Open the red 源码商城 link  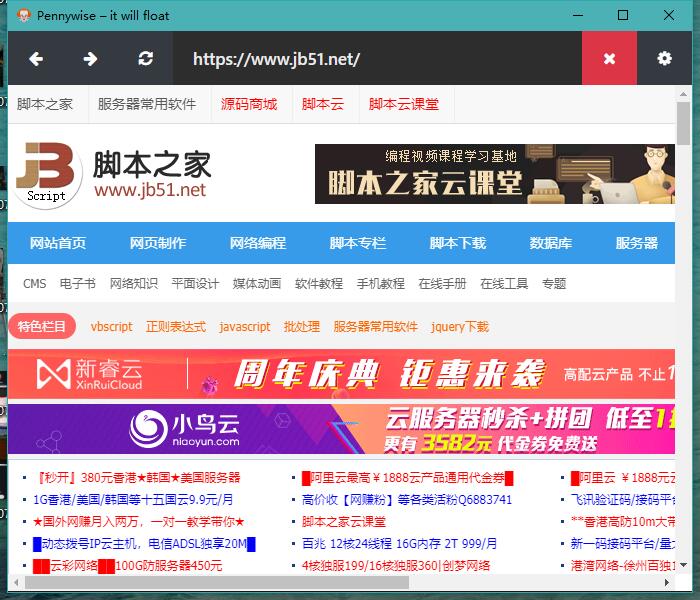pyautogui.click(x=249, y=104)
